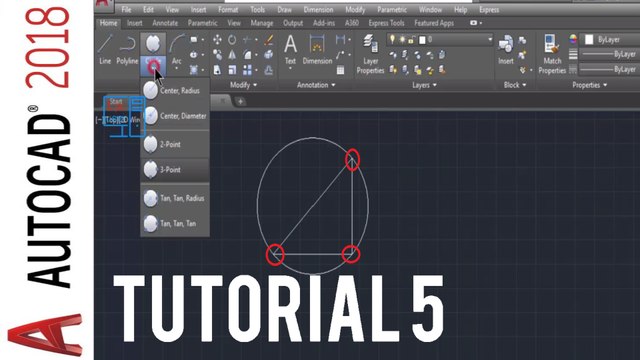The height and width of the screenshot is (360, 640).
Task: Click the layer 0 color swatch
Action: (x=422, y=40)
